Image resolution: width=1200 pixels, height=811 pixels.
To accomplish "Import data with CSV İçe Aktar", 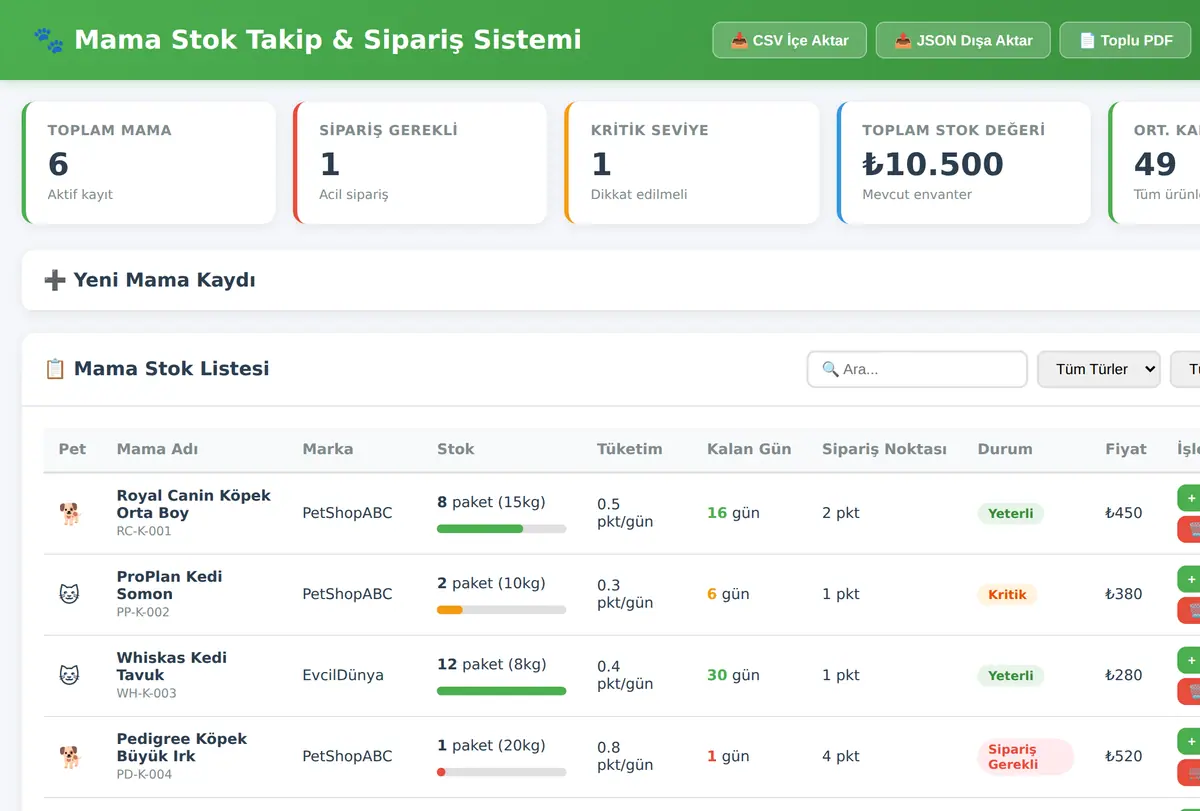I will (x=789, y=40).
